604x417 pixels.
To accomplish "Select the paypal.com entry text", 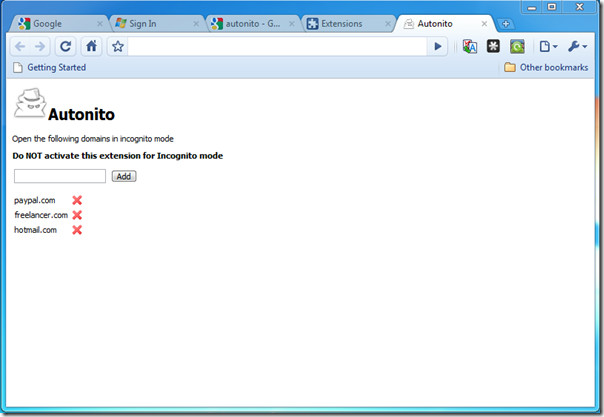I will (x=35, y=201).
